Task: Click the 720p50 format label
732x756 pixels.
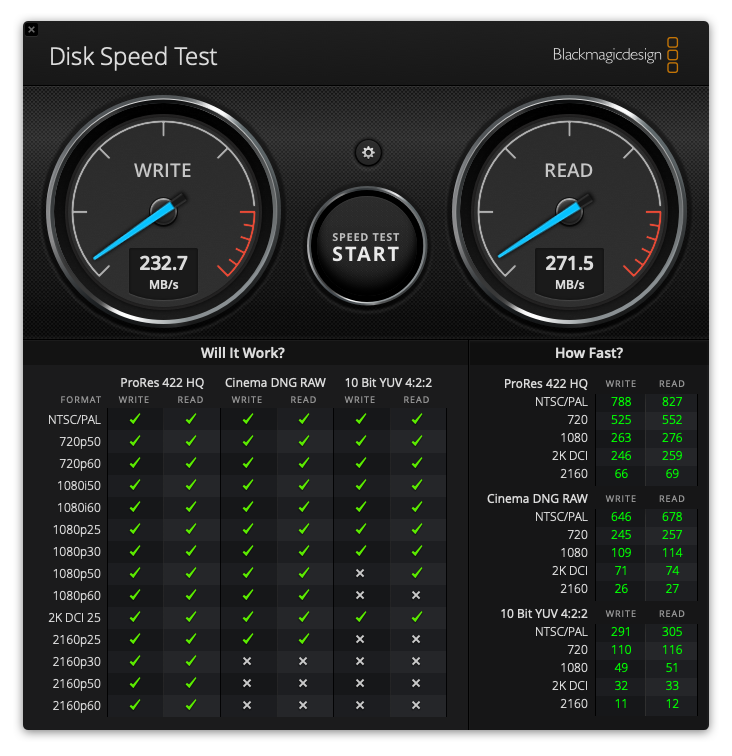Action: click(x=80, y=442)
